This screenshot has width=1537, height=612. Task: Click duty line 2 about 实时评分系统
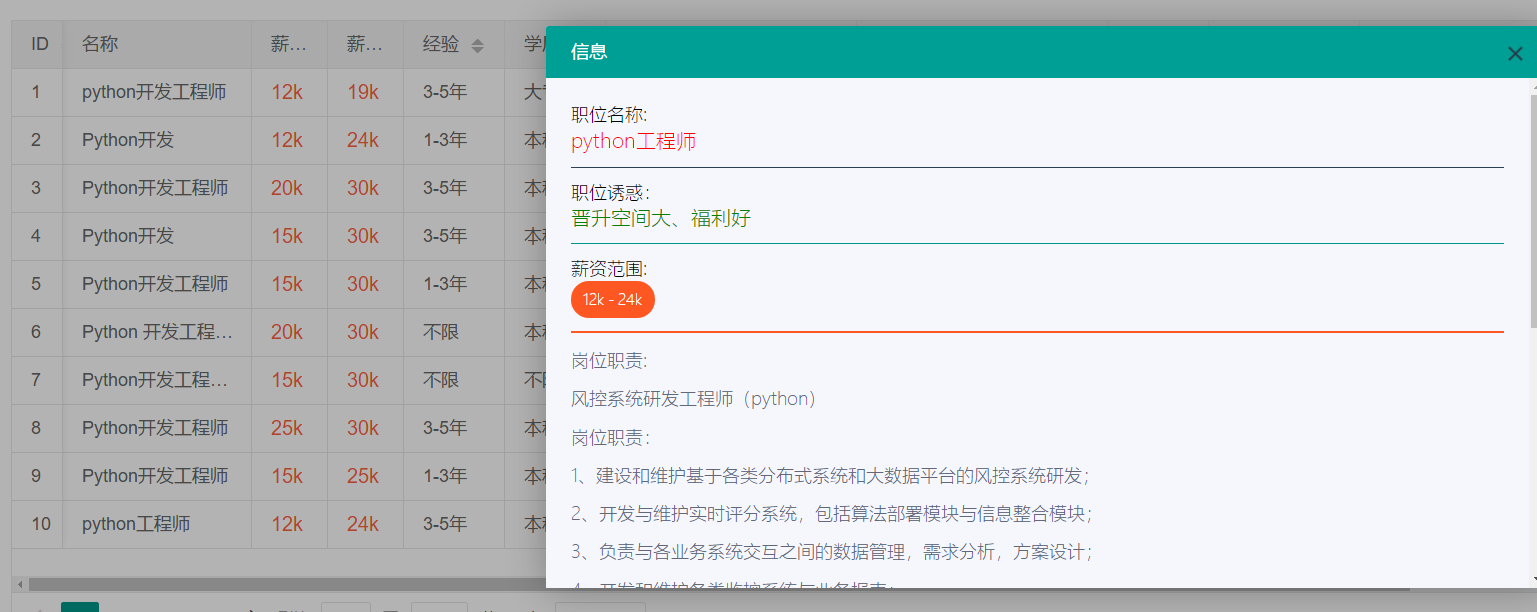coord(832,514)
